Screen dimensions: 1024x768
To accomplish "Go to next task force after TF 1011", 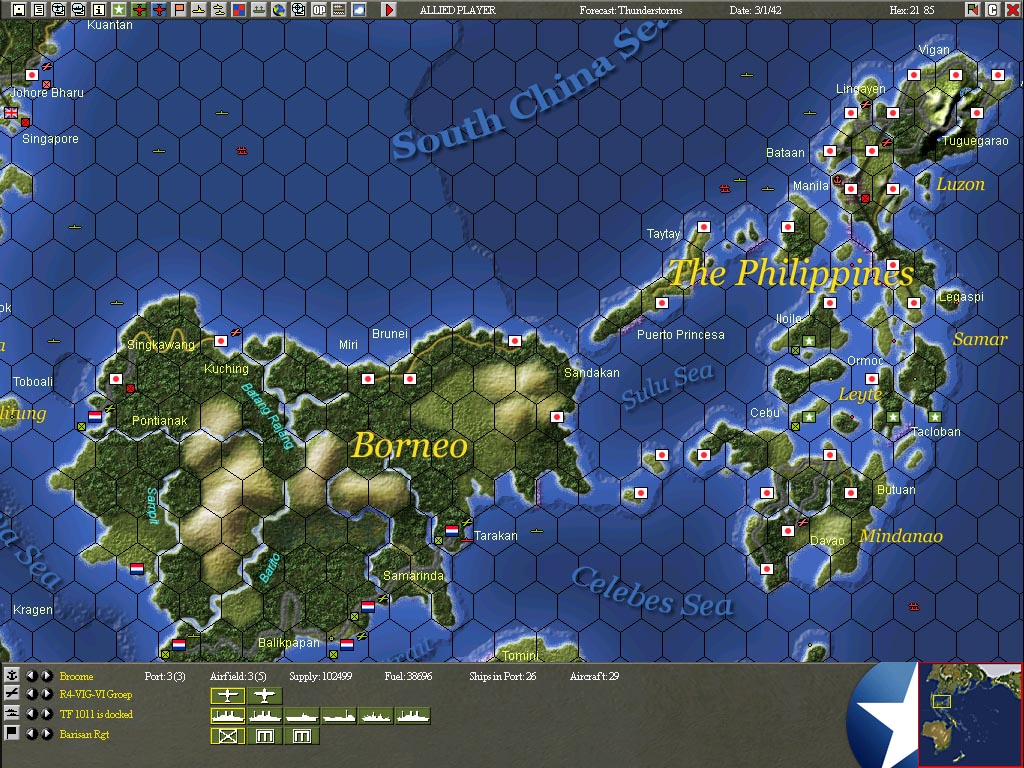I will tap(47, 714).
